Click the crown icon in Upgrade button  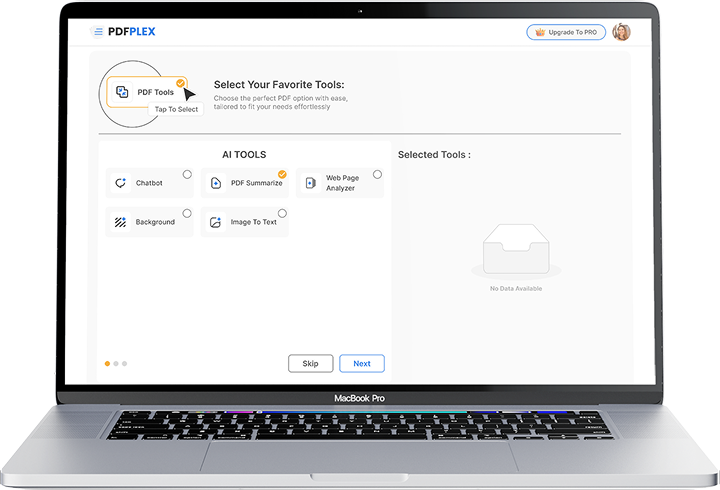[x=541, y=32]
